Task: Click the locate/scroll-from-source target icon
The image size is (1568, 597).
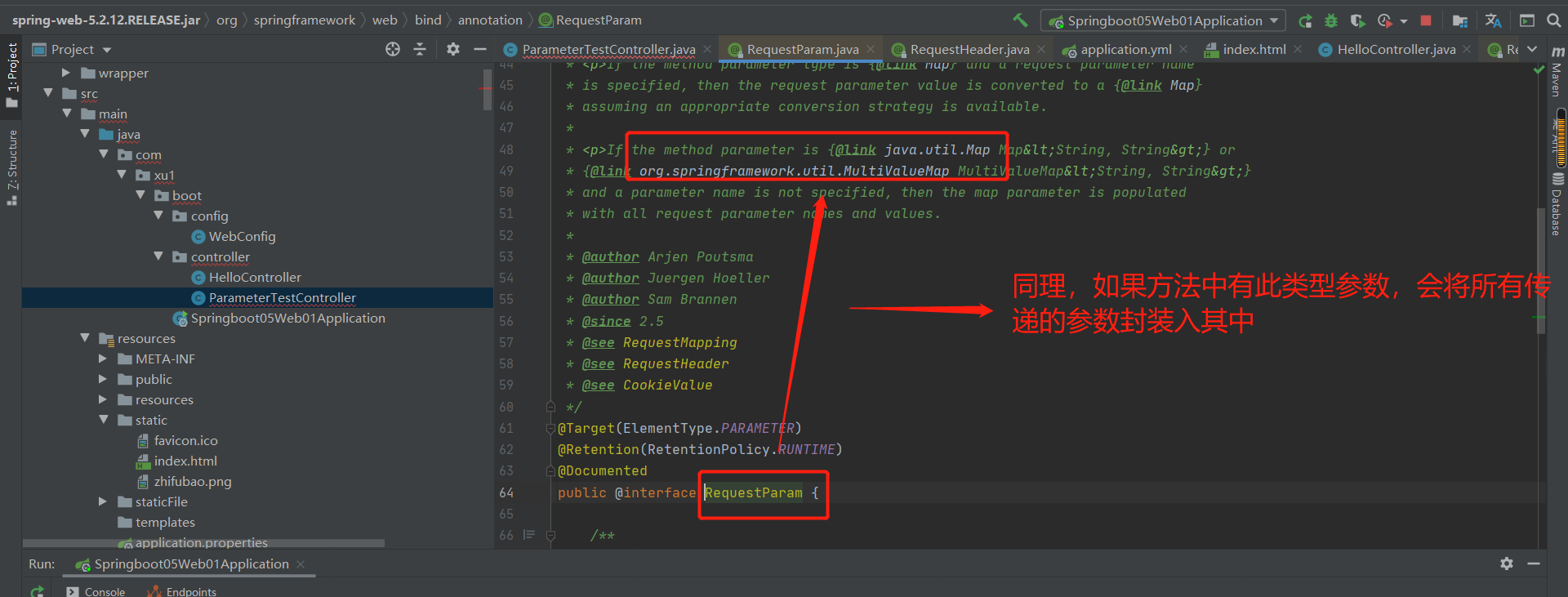Action: [393, 49]
